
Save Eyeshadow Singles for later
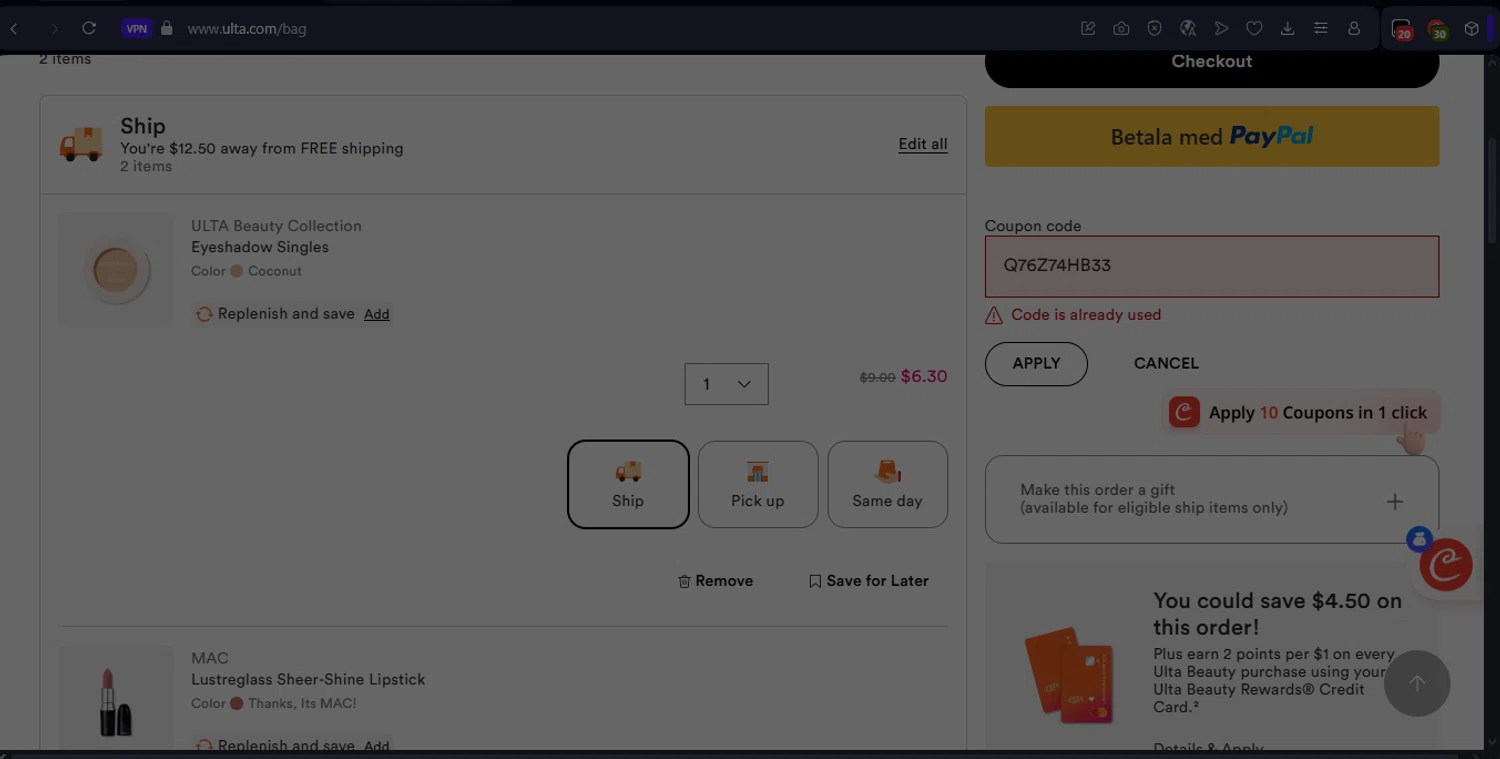click(869, 581)
